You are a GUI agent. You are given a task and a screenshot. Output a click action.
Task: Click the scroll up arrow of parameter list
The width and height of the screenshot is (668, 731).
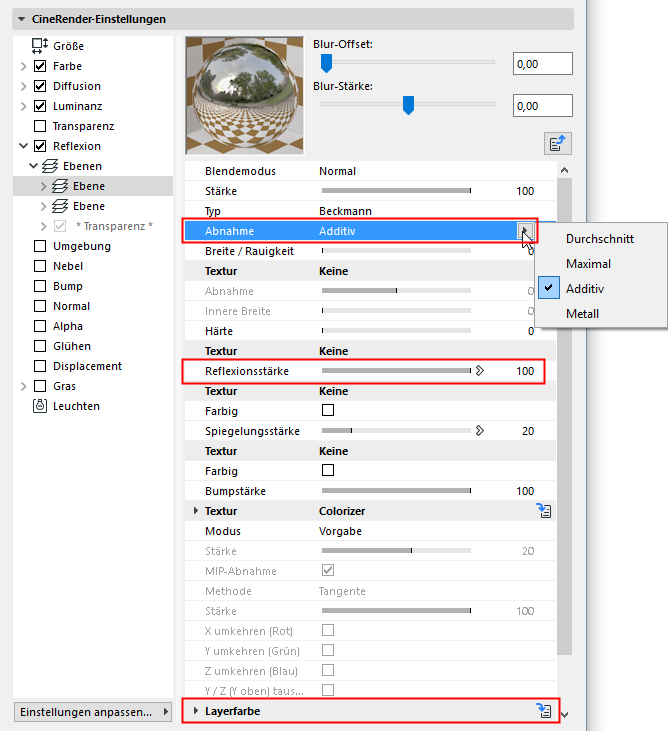pyautogui.click(x=565, y=171)
